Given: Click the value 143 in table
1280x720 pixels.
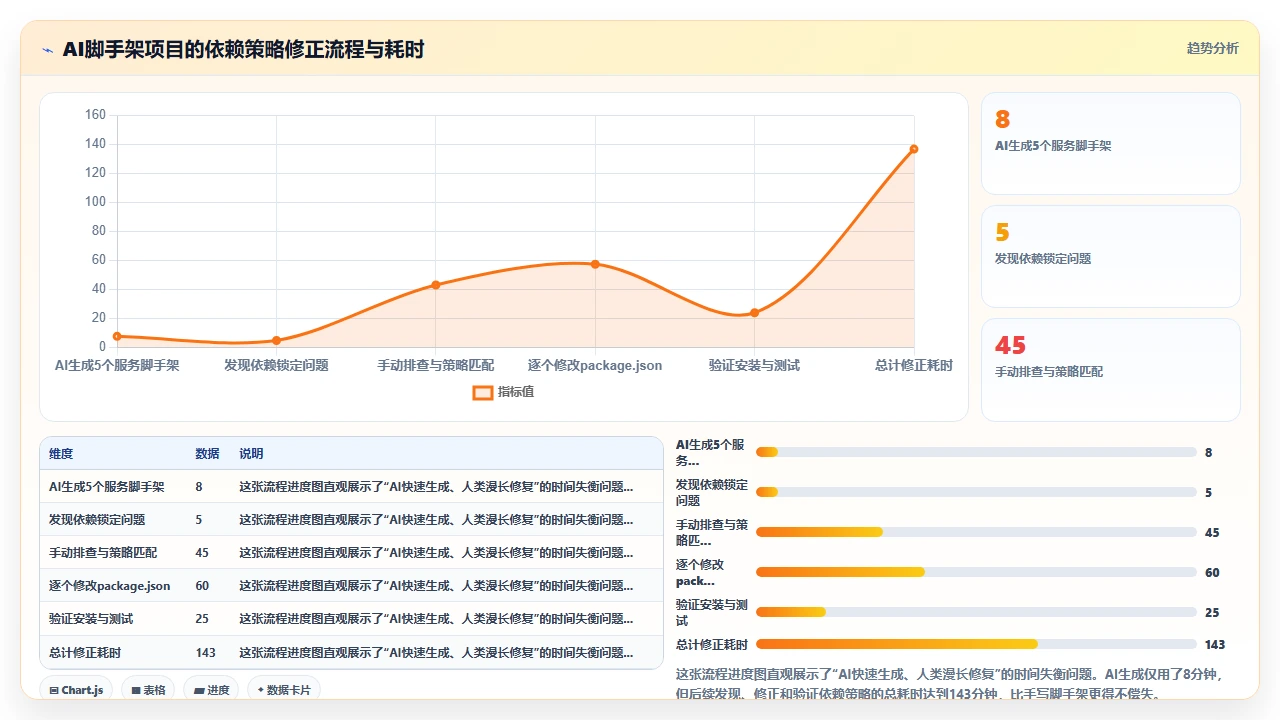Looking at the screenshot, I should click(206, 653).
